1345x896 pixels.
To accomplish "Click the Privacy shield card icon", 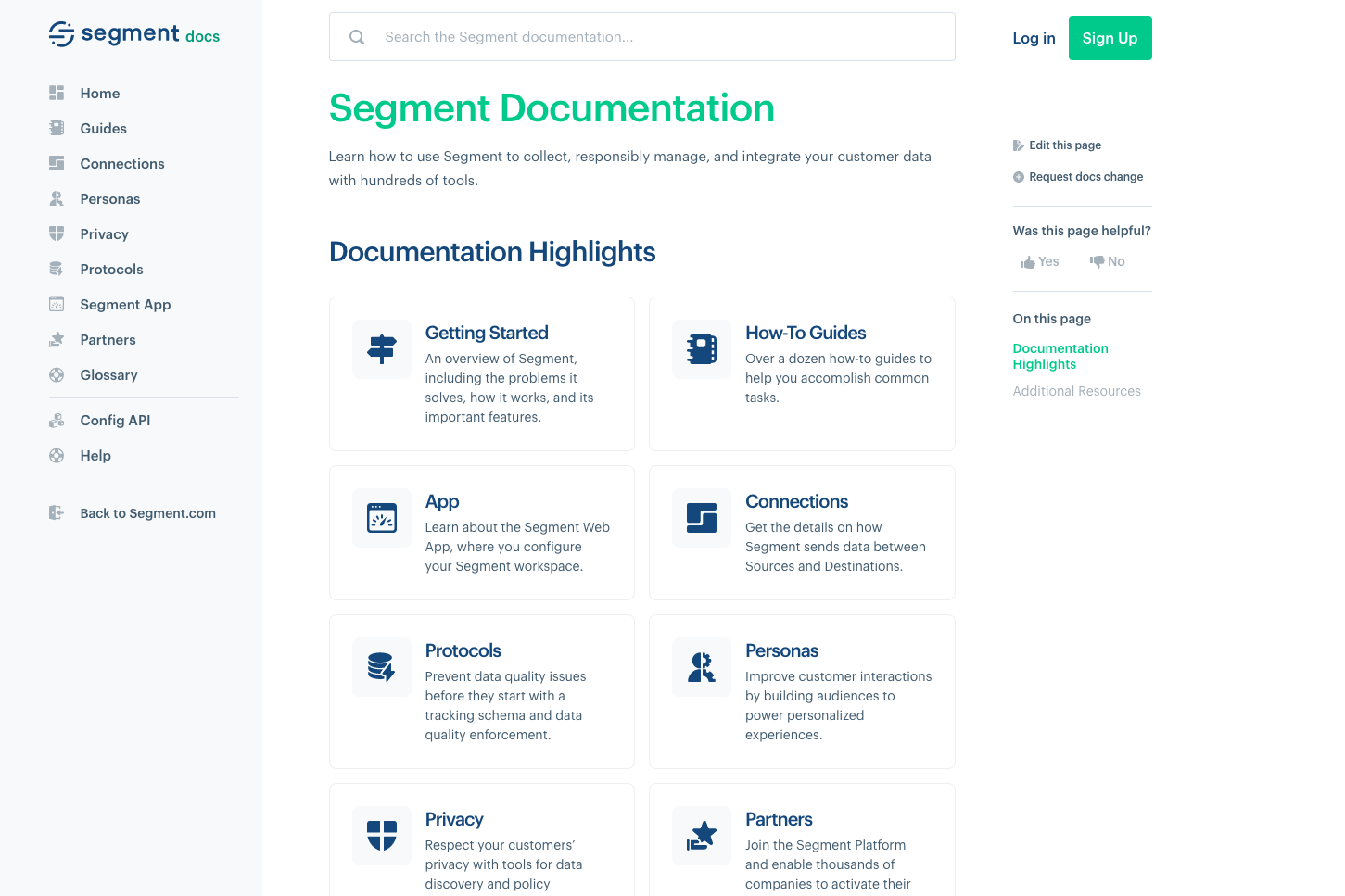I will tap(382, 836).
